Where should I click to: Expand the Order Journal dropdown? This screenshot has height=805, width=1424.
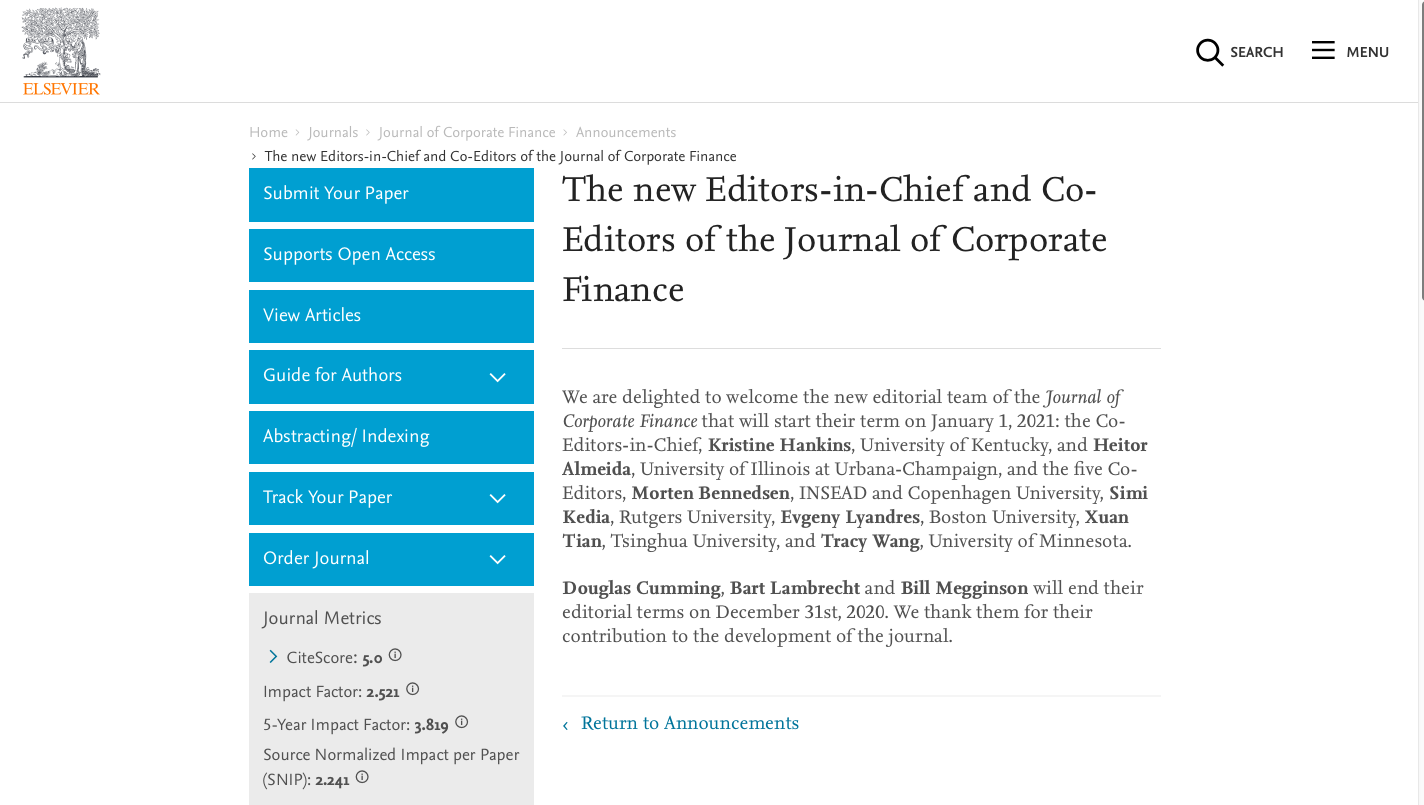pyautogui.click(x=497, y=559)
